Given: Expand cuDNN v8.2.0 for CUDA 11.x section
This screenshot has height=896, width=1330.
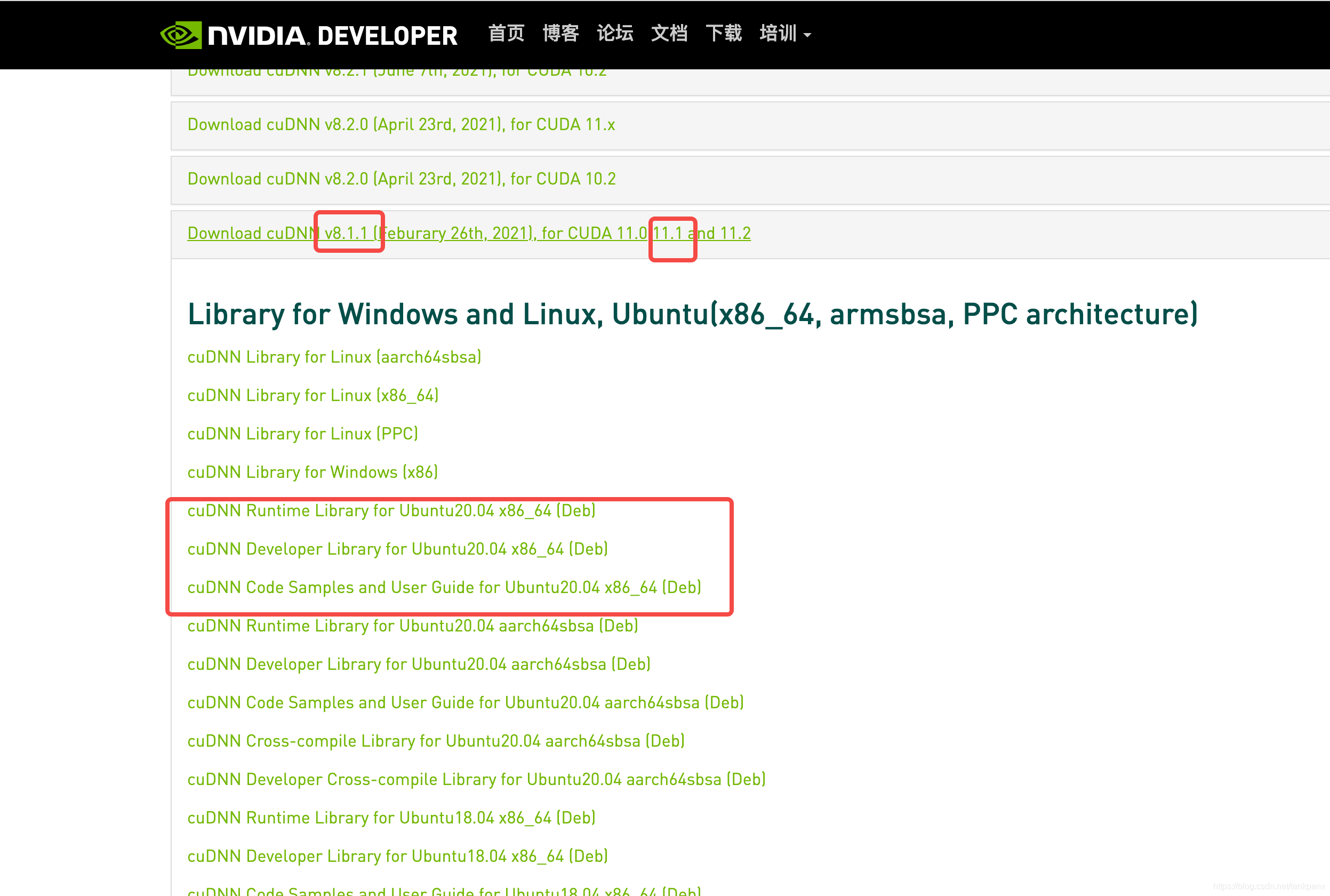Looking at the screenshot, I should point(401,125).
